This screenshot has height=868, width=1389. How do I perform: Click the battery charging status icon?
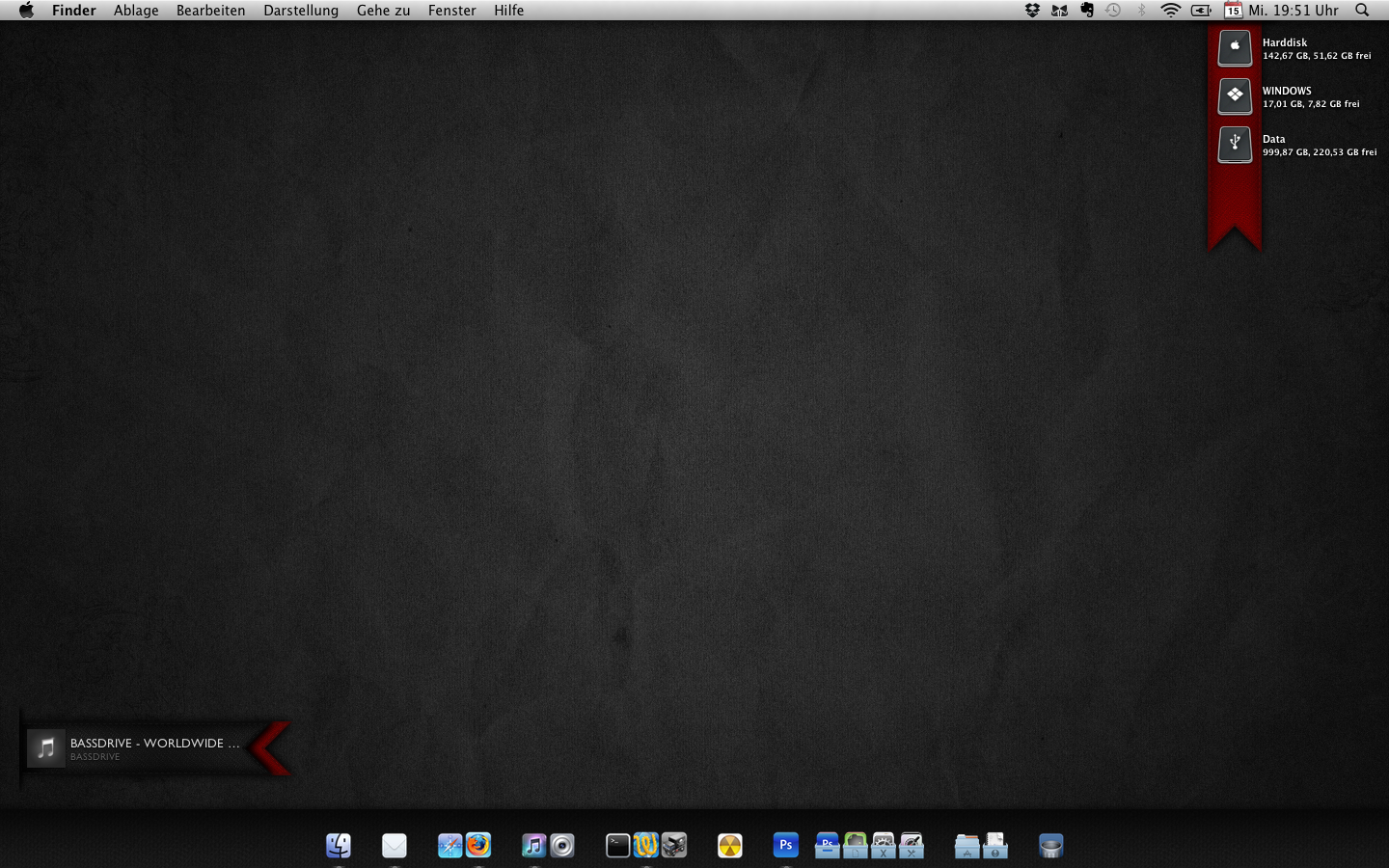1201,10
